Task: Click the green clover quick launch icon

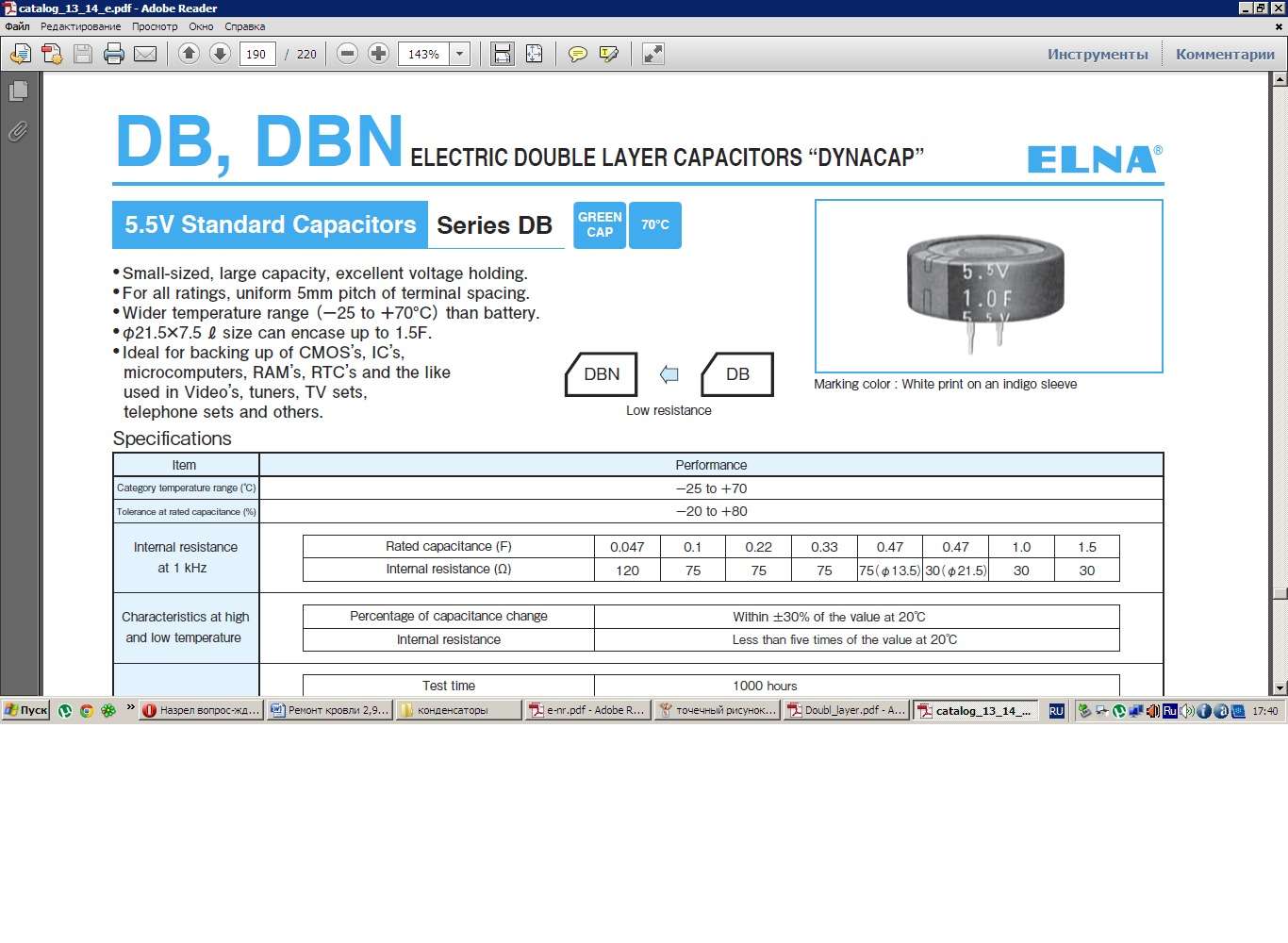Action: tap(108, 711)
